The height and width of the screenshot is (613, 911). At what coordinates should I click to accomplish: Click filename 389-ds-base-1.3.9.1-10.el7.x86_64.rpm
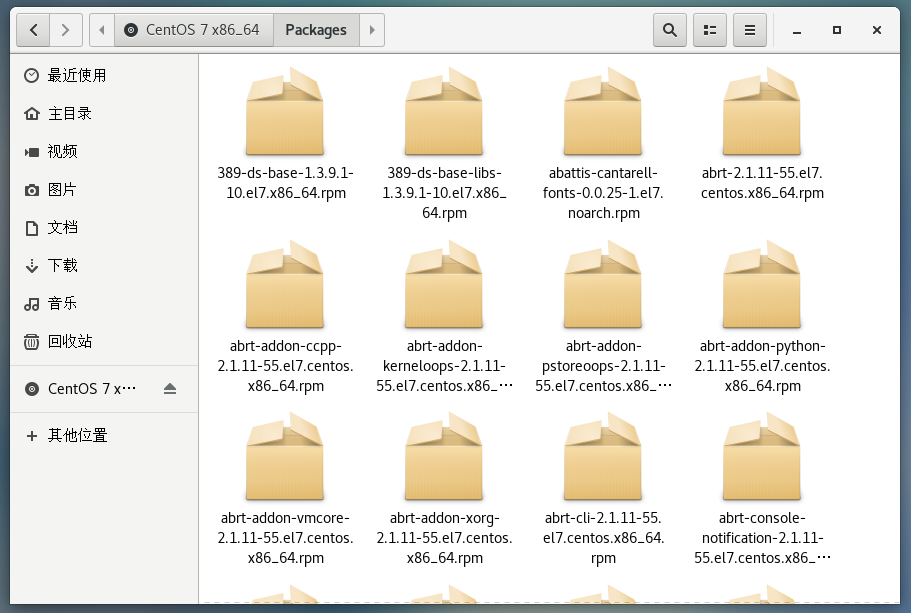coord(285,183)
